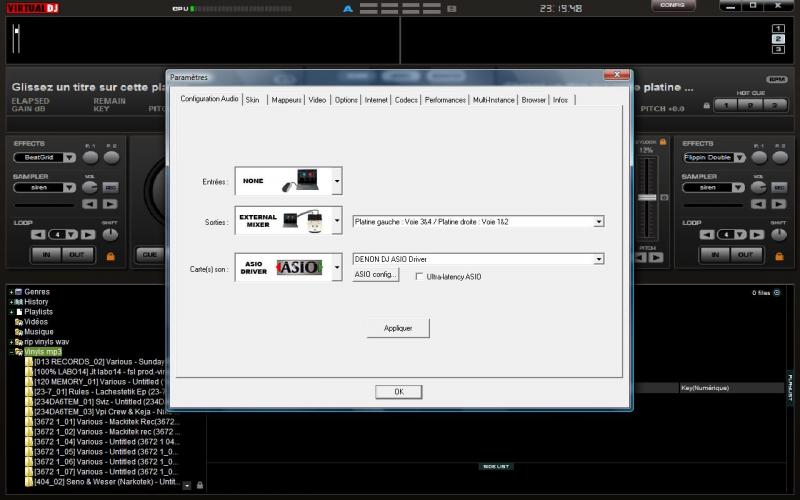The width and height of the screenshot is (800, 500).
Task: Click the left deck effect parameter 1 knob
Action: tap(90, 158)
